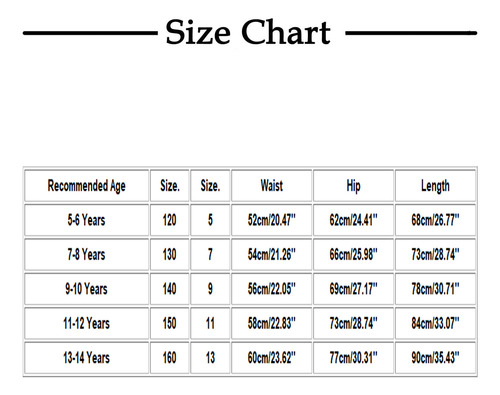Click the Length column header
Screen dimensions: 500x395
435,186
